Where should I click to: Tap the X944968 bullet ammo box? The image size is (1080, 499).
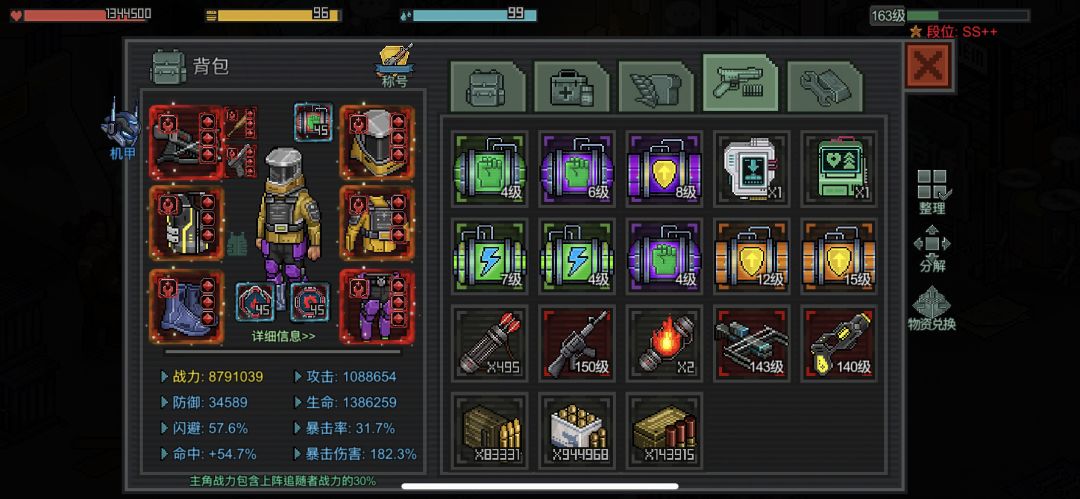pyautogui.click(x=577, y=429)
